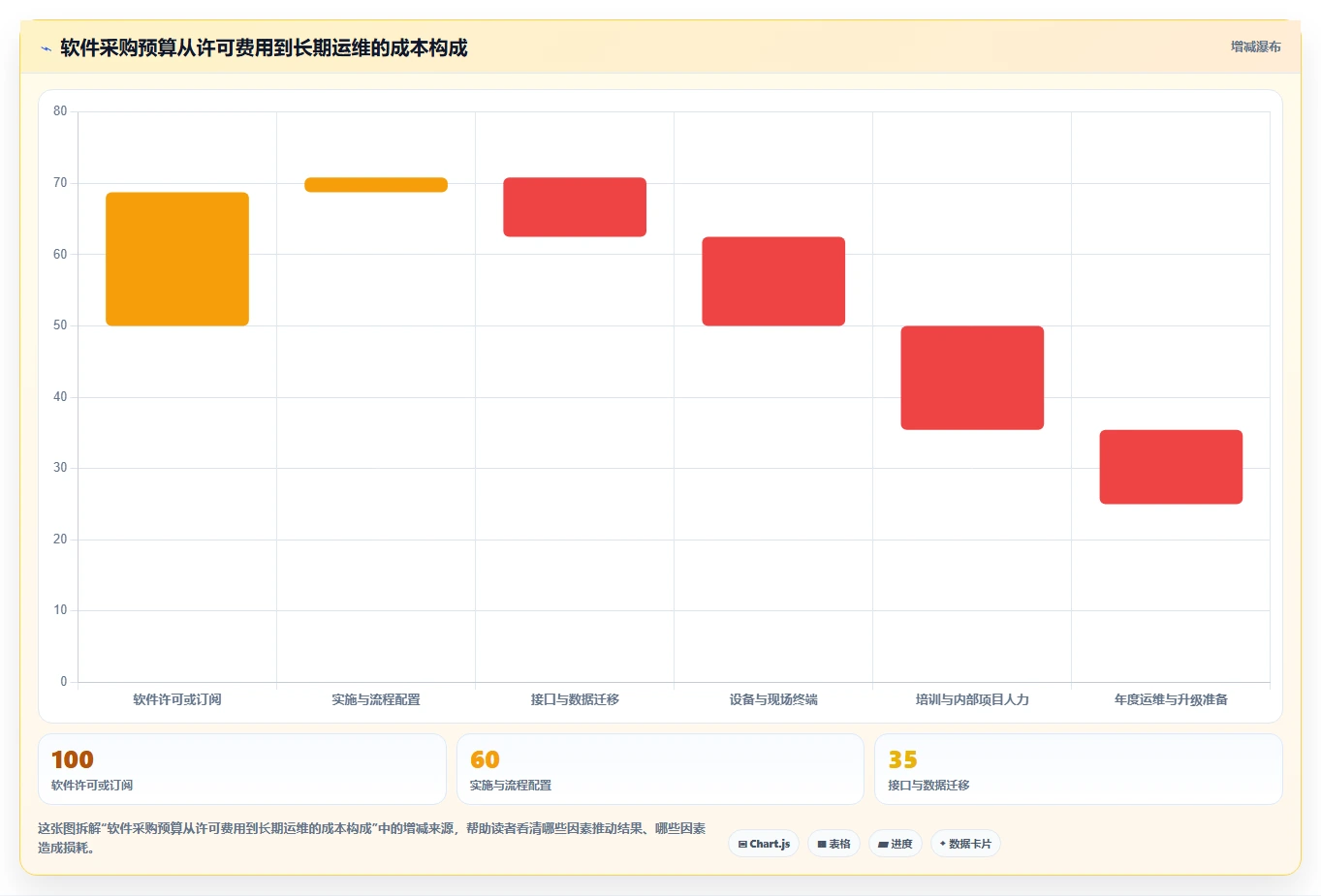This screenshot has width=1321, height=896.
Task: Click the chart title 软件采购预算从许可费用到长期运维的成本构成
Action: (264, 47)
